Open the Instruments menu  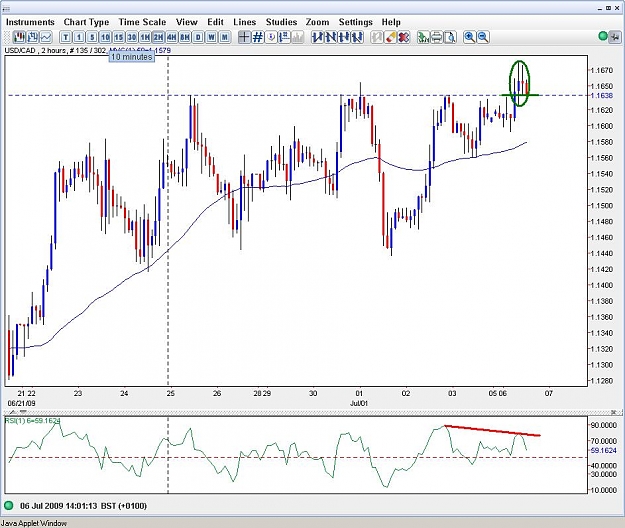coord(30,22)
